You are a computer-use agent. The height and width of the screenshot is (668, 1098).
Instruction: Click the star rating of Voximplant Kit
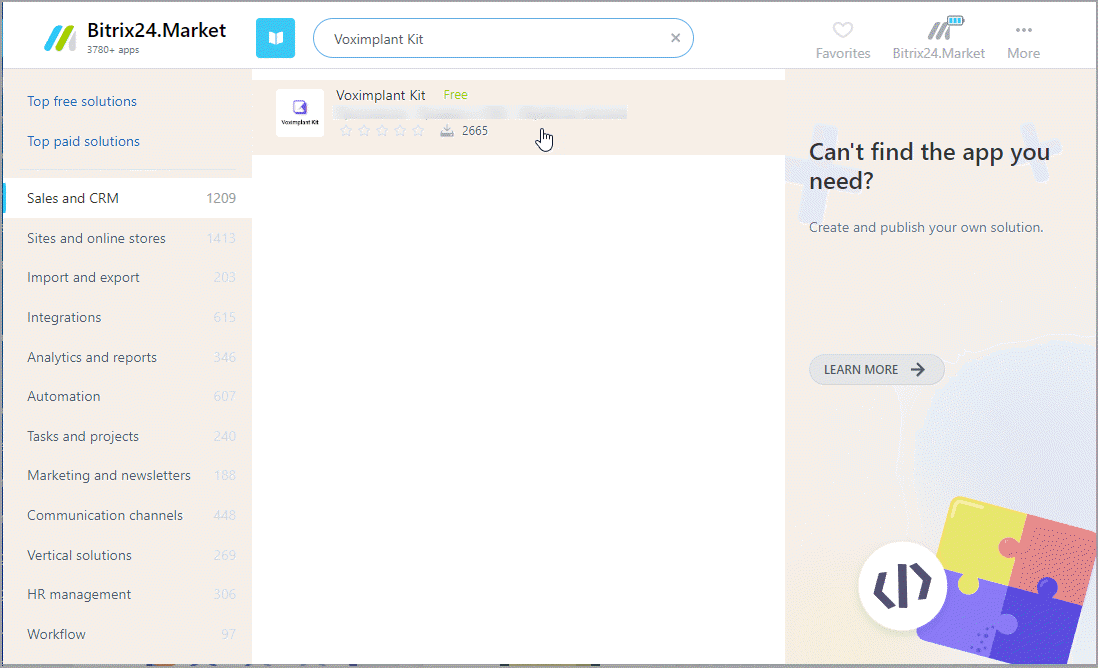click(382, 131)
